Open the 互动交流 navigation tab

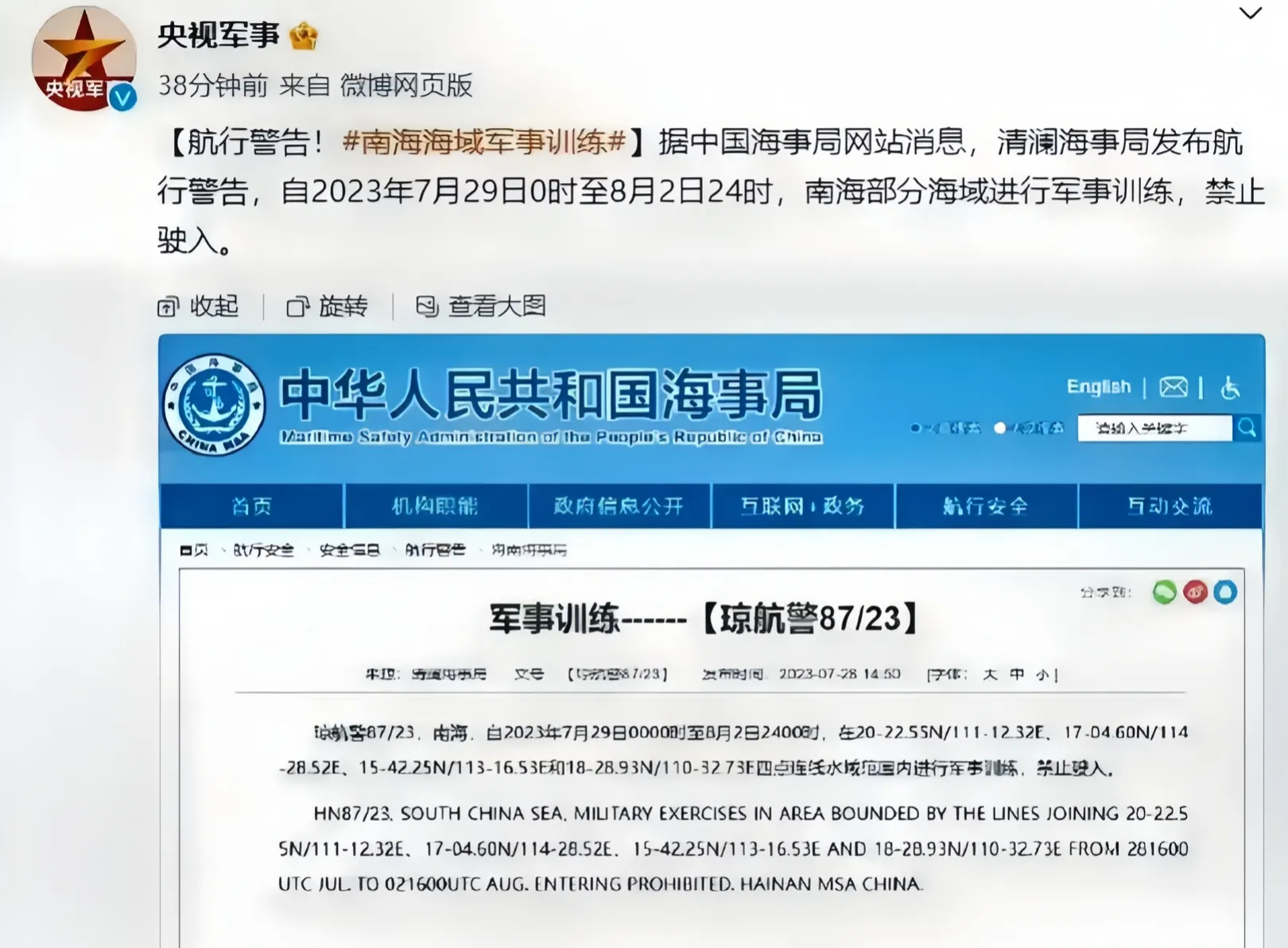point(1170,506)
